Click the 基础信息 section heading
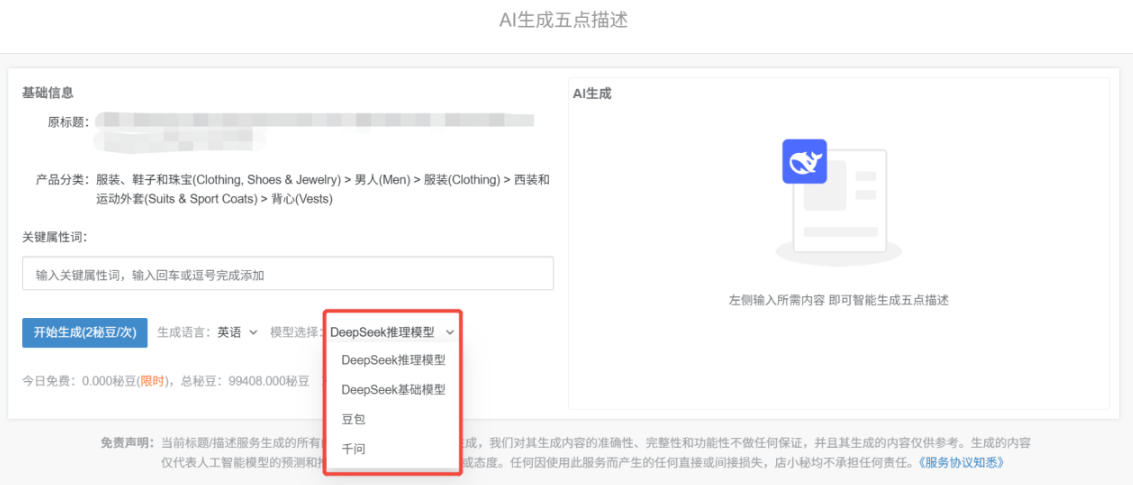The height and width of the screenshot is (485, 1133). (48, 93)
